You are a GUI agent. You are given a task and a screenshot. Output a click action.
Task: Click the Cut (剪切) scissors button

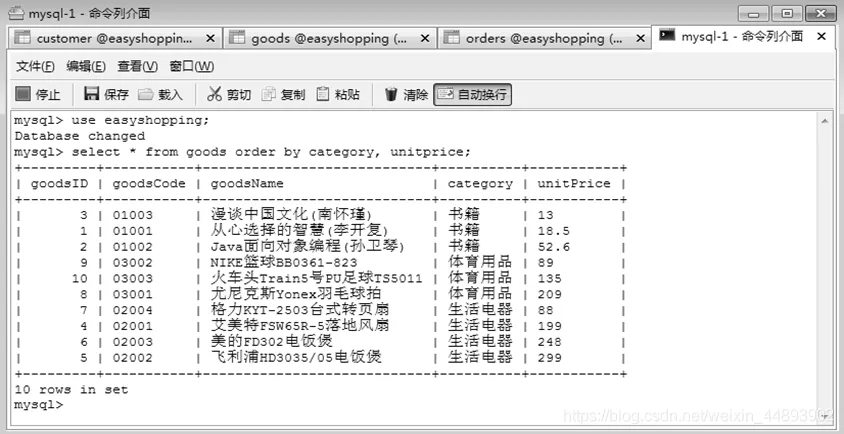point(229,95)
